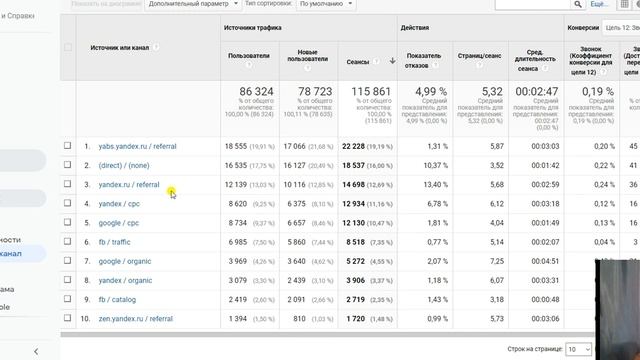Open help icon next to Сред. длительность сеанса
Image resolution: width=640 pixels, height=360 pixels.
click(544, 69)
